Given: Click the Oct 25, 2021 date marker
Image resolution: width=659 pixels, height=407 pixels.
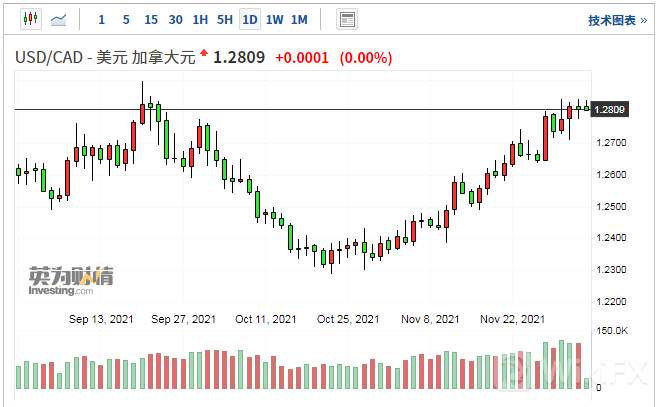Looking at the screenshot, I should click(x=348, y=319).
